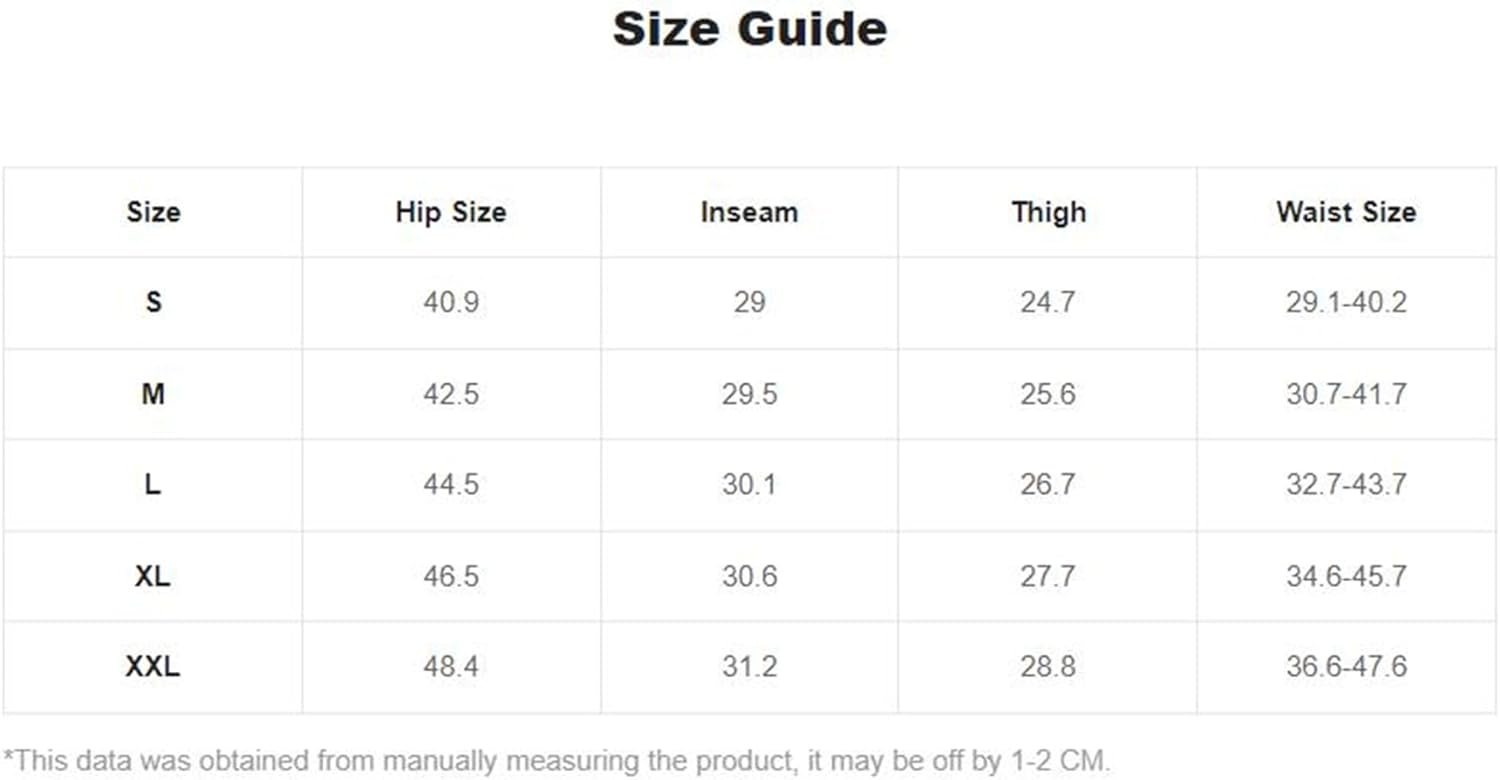Click hip size value 40.9

point(451,302)
